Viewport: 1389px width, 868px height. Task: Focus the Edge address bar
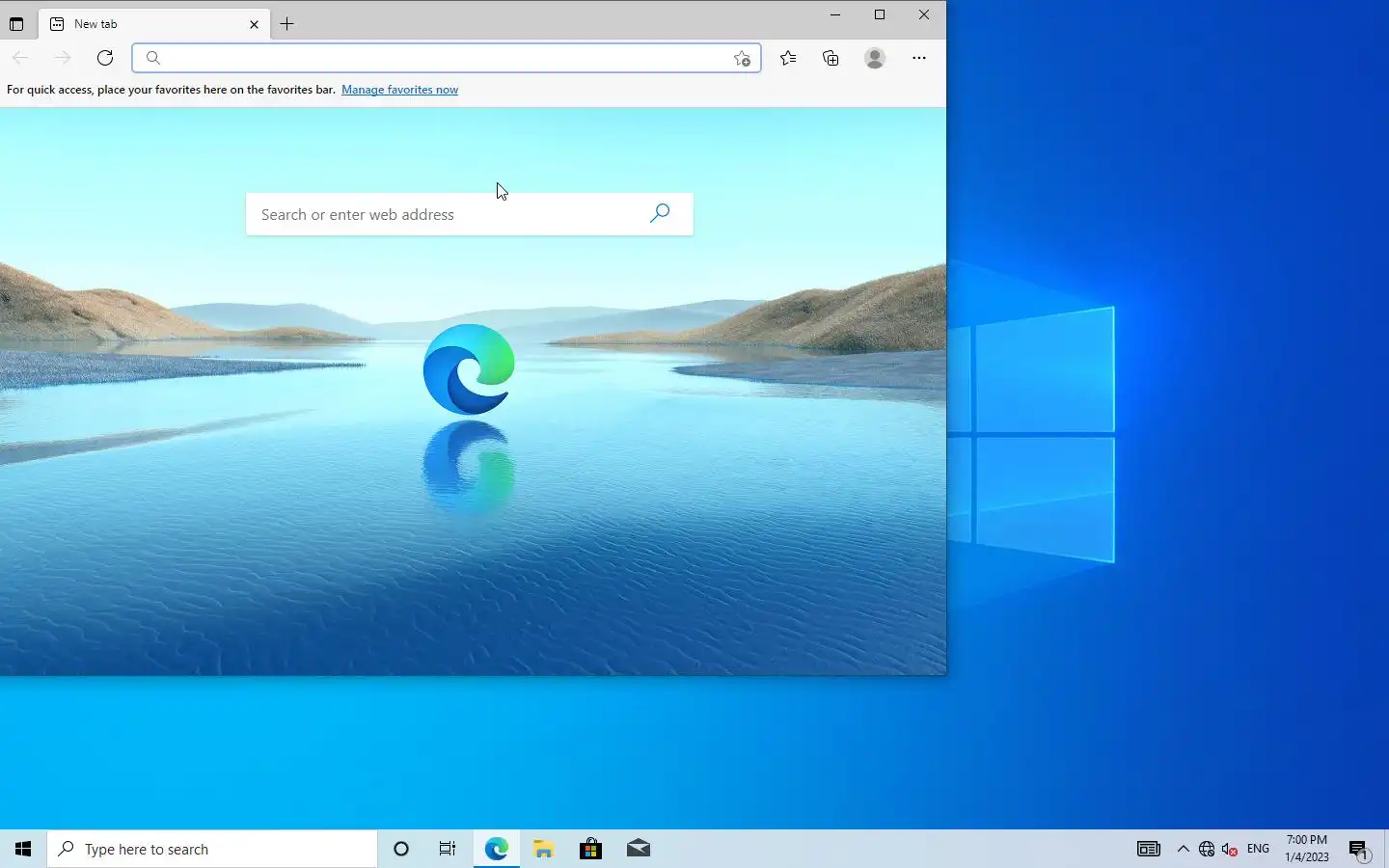pyautogui.click(x=446, y=58)
